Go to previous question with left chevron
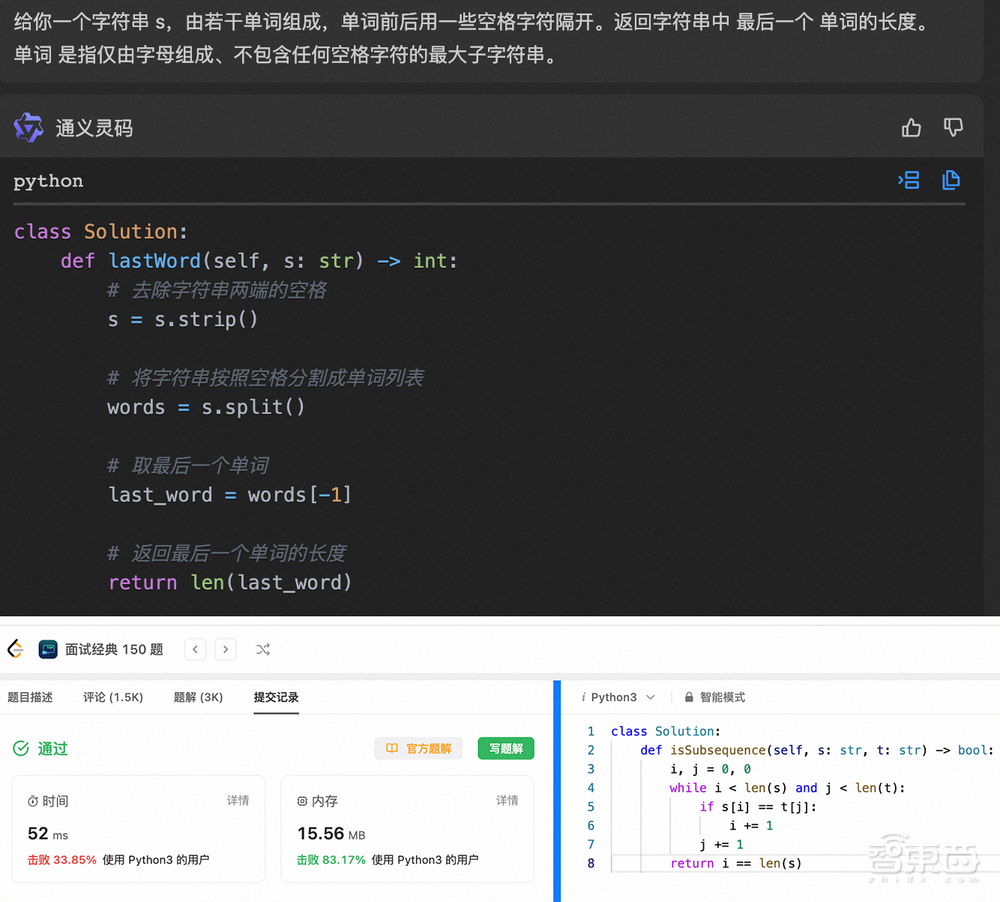 195,649
